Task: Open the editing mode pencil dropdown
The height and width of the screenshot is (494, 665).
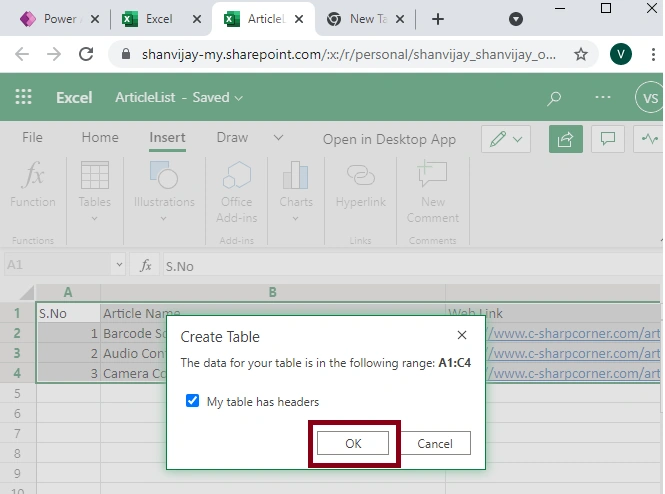Action: click(506, 139)
